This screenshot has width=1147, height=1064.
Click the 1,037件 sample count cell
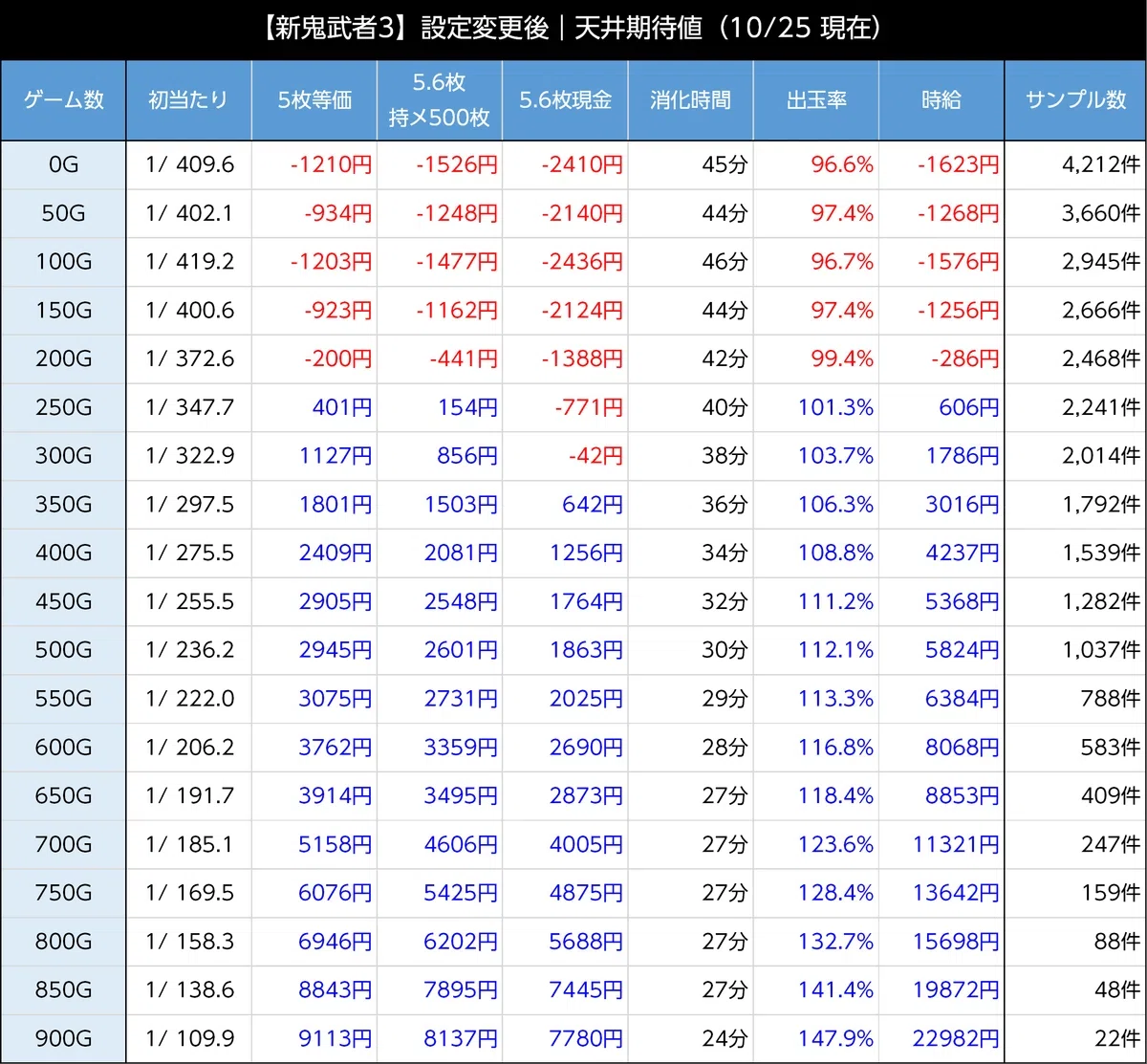click(x=1075, y=650)
